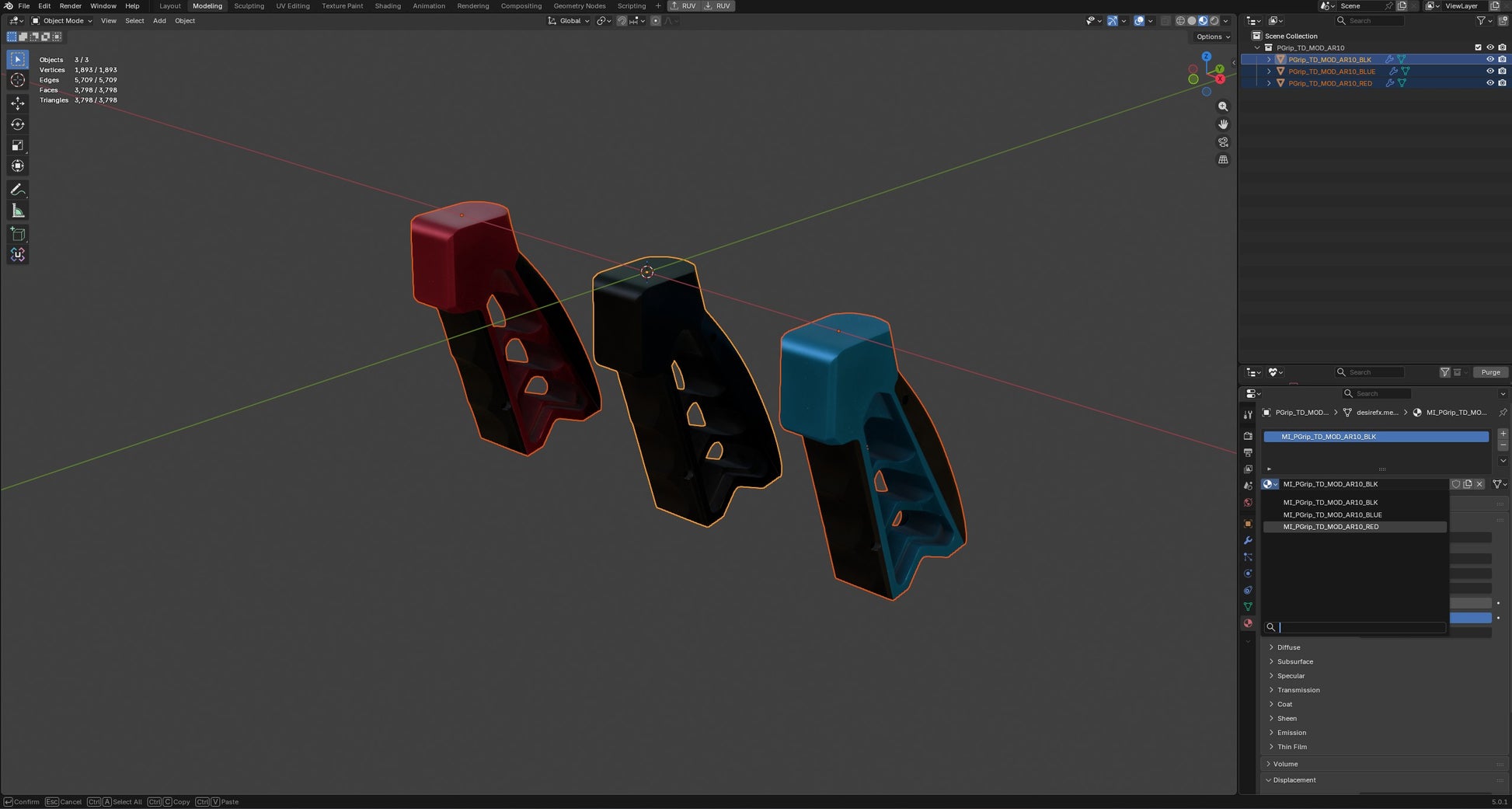This screenshot has height=809, width=1512.
Task: Switch to the Shading workspace tab
Action: (388, 6)
